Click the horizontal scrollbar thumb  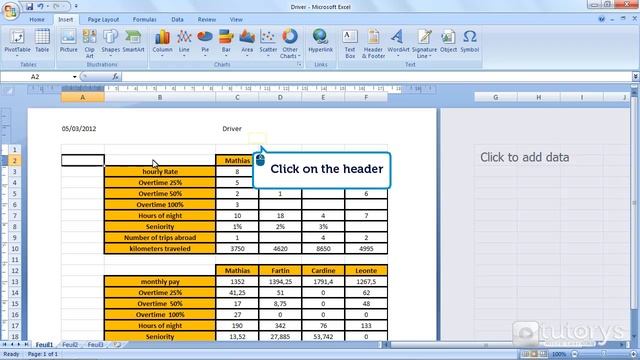(486, 345)
